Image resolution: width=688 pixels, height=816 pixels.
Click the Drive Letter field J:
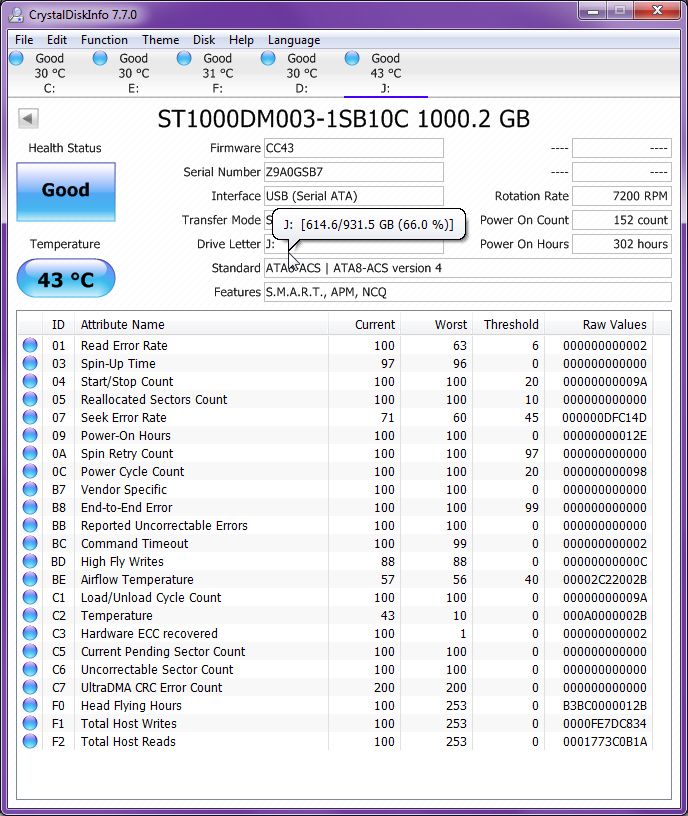[x=354, y=244]
